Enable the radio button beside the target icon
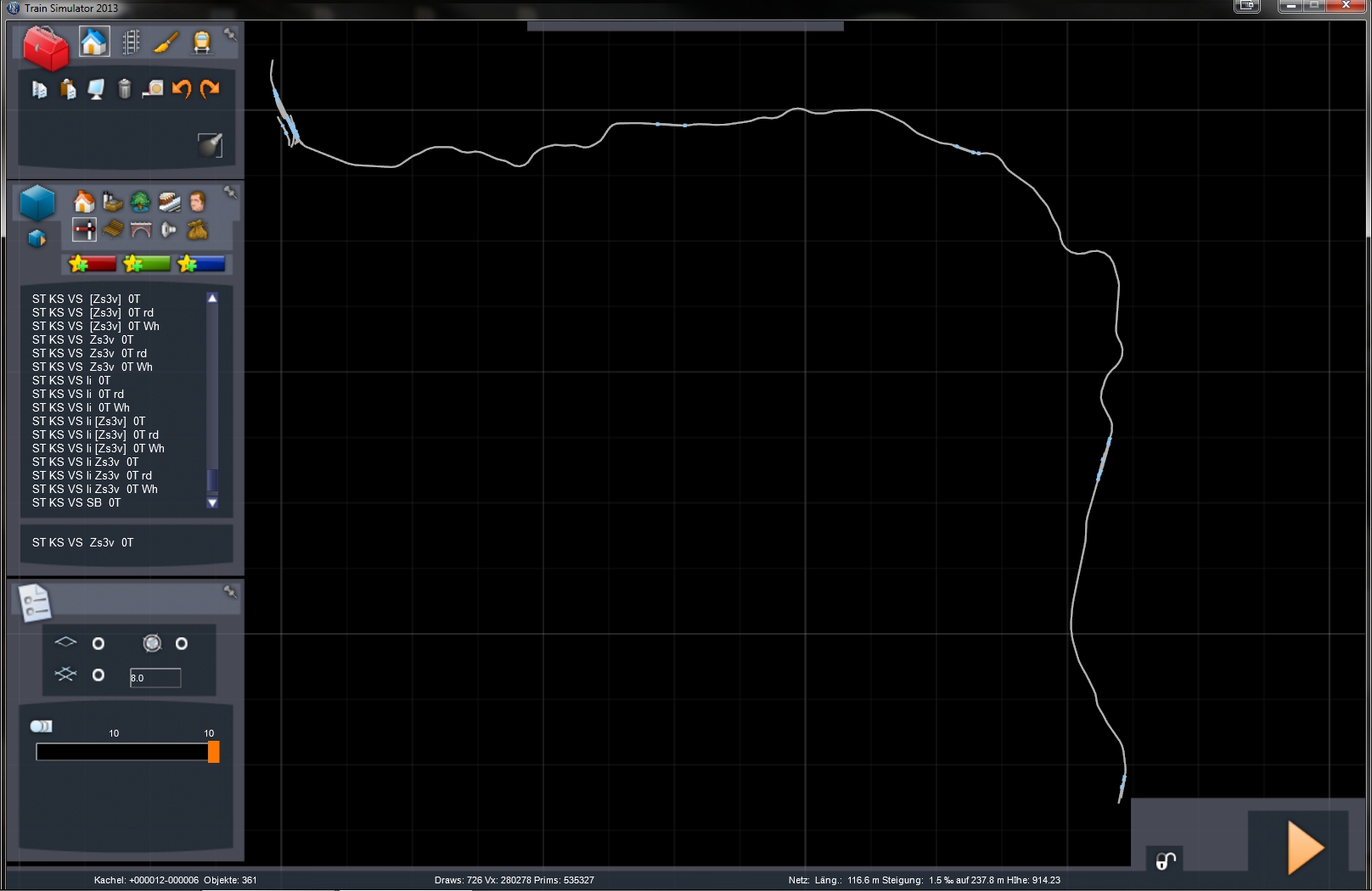 tap(182, 643)
